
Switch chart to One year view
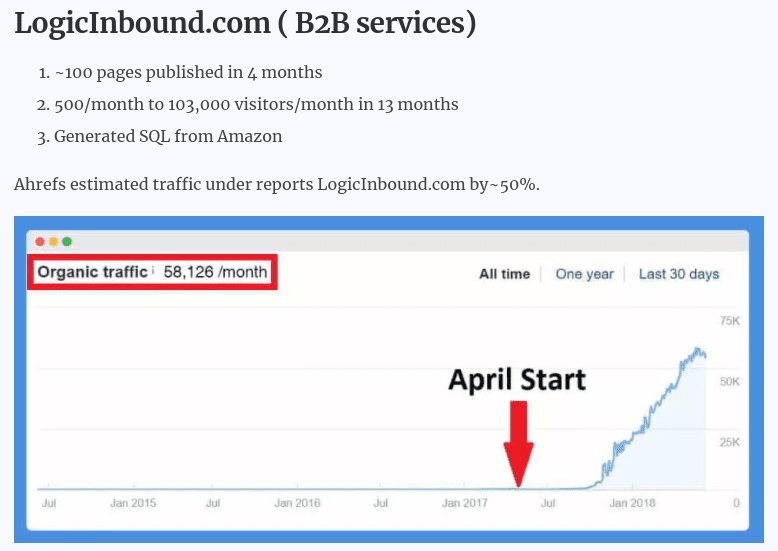pyautogui.click(x=584, y=274)
